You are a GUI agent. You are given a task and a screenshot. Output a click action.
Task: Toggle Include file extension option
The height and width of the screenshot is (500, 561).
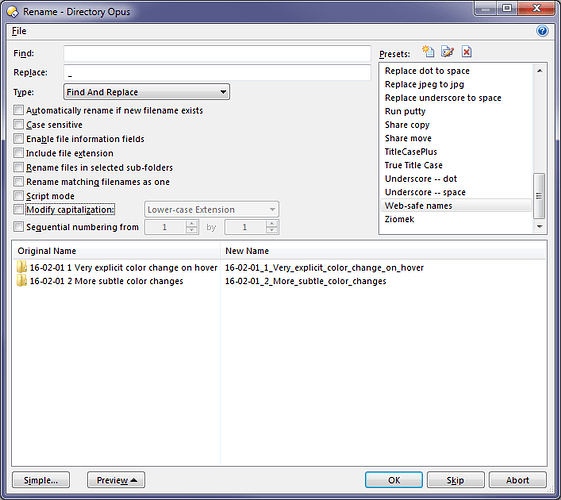coord(19,153)
